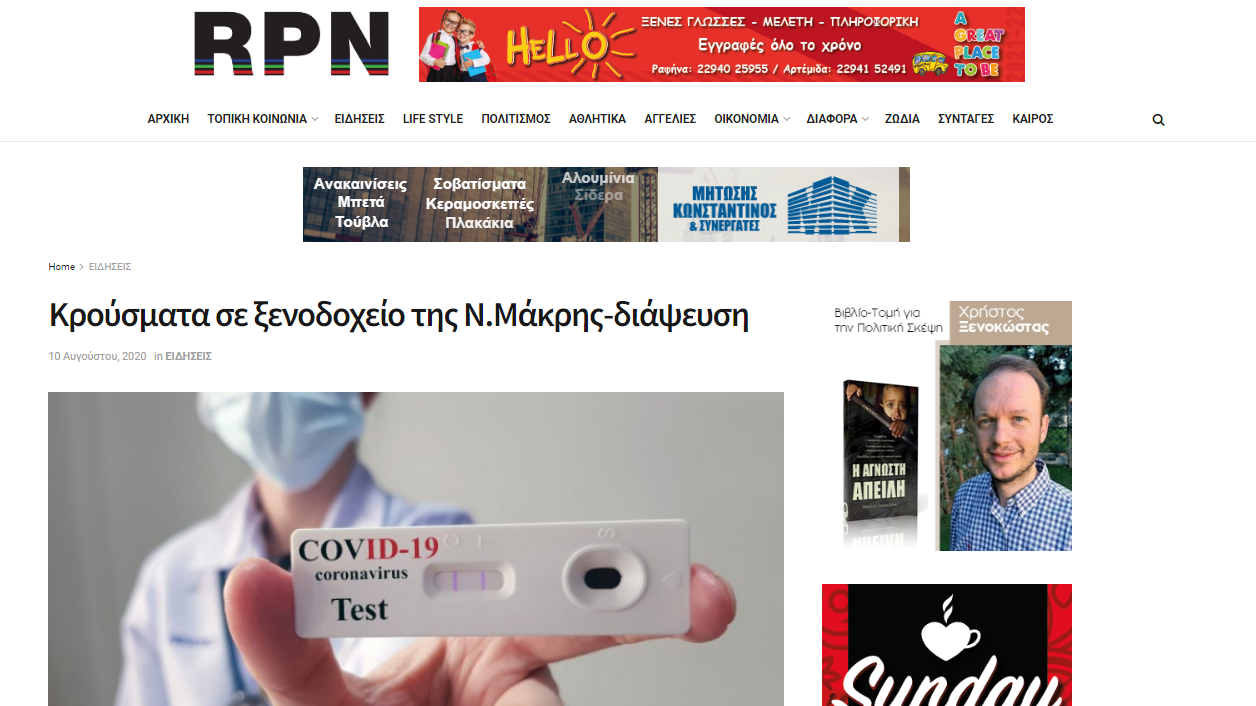Click the ΕΙΔΗΣΕΙΣ category link under the title

click(188, 356)
